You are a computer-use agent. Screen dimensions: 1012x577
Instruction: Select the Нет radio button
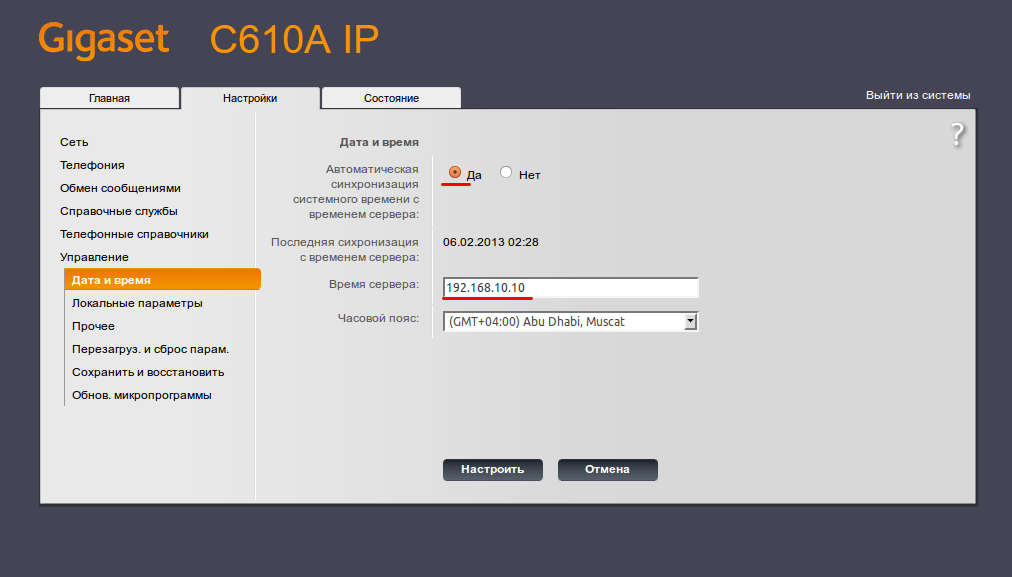pos(506,172)
